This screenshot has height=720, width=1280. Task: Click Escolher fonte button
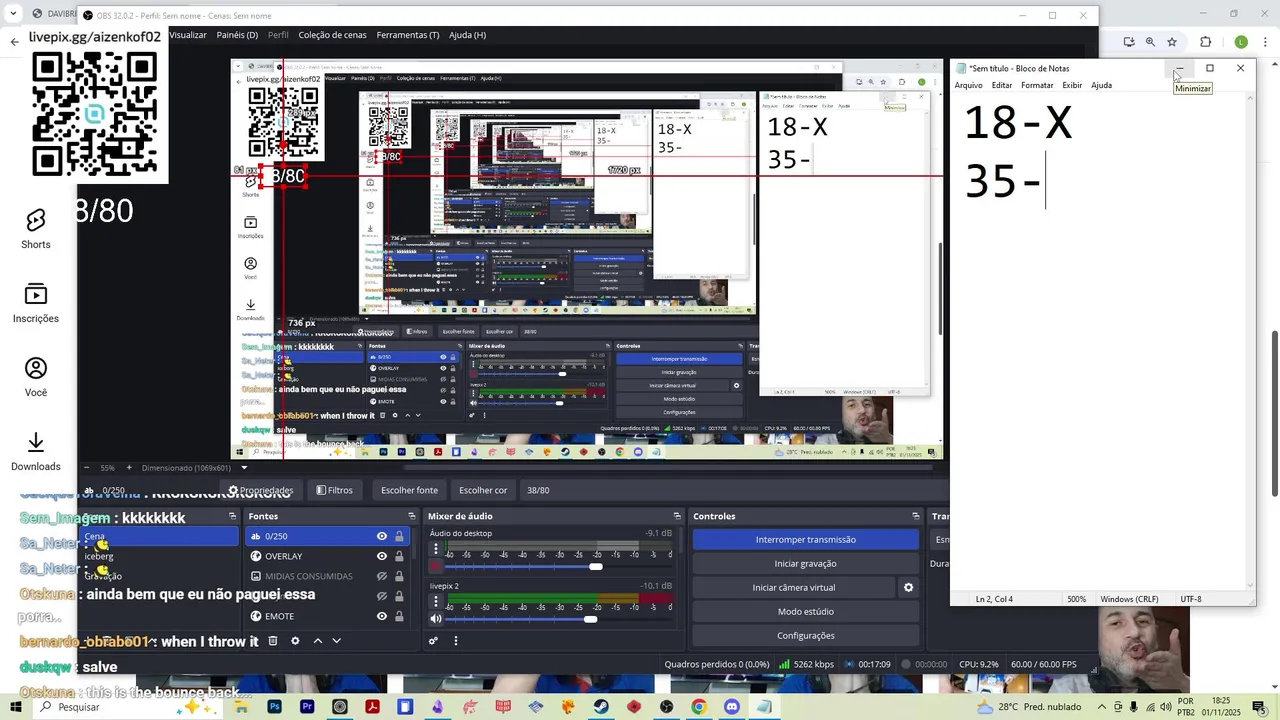tap(409, 490)
